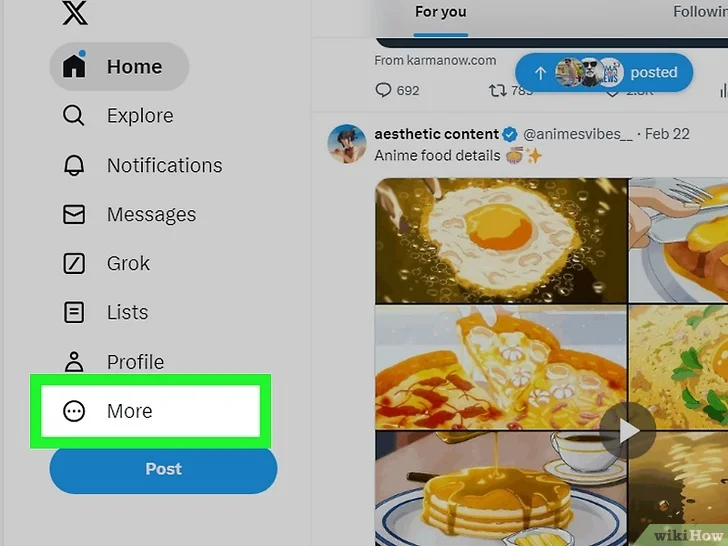
Task: Play the anime food video
Action: pos(628,431)
